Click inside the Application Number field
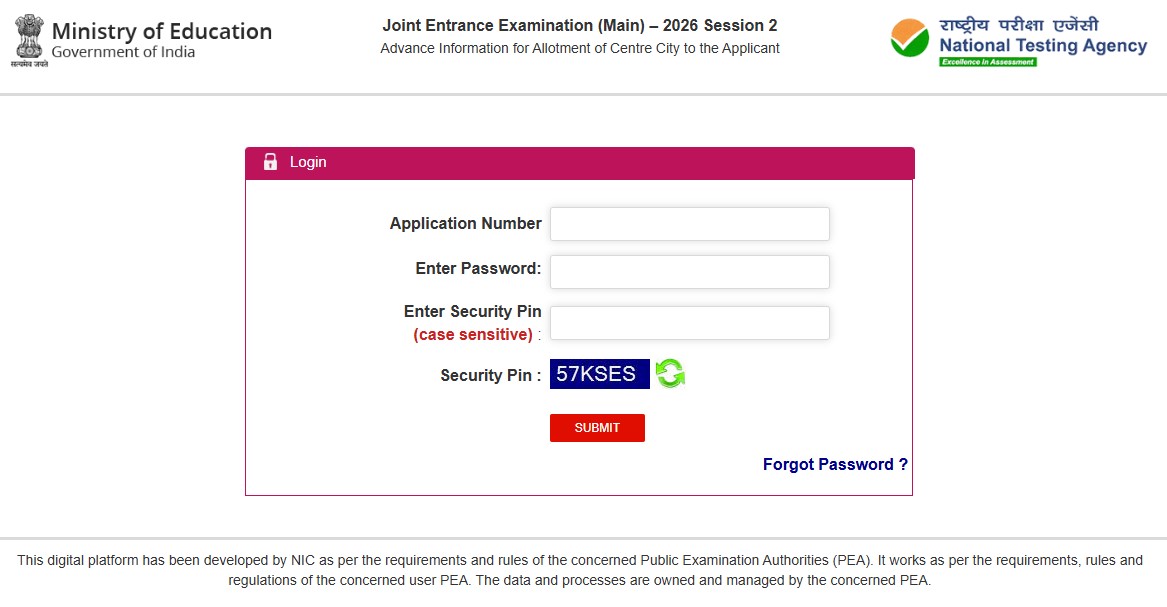 click(690, 223)
